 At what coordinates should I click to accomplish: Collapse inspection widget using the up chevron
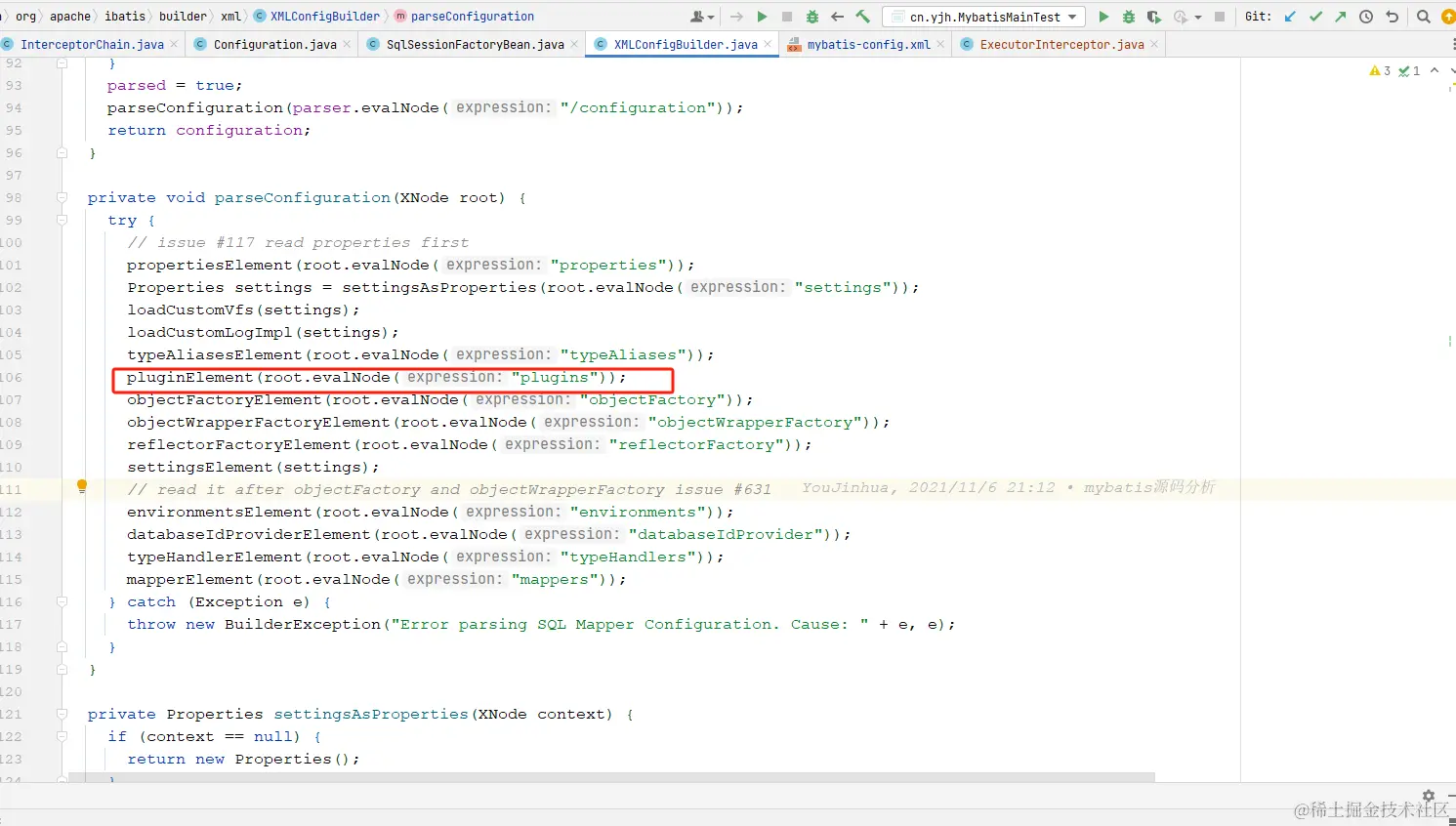(x=1435, y=70)
